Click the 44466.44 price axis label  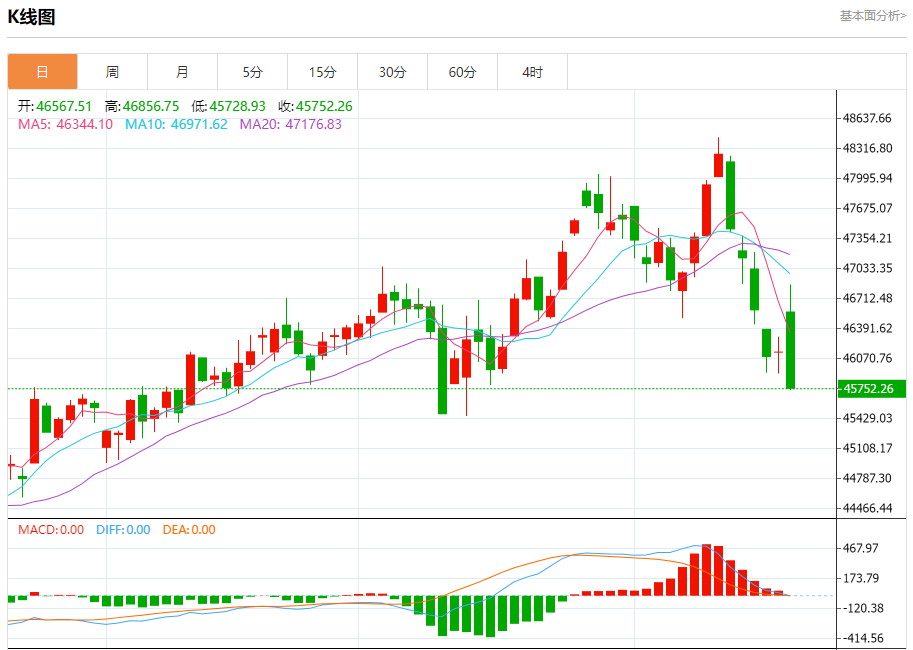tap(867, 508)
